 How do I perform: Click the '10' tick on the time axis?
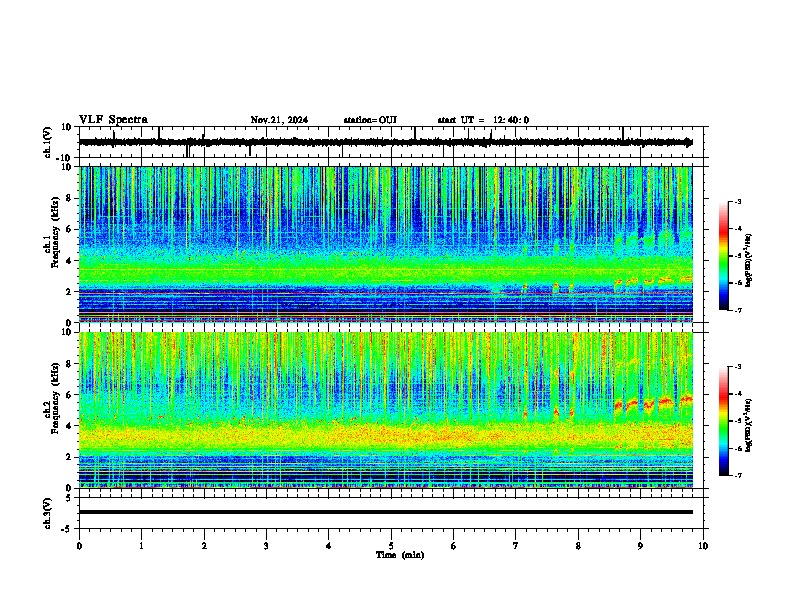pos(703,546)
